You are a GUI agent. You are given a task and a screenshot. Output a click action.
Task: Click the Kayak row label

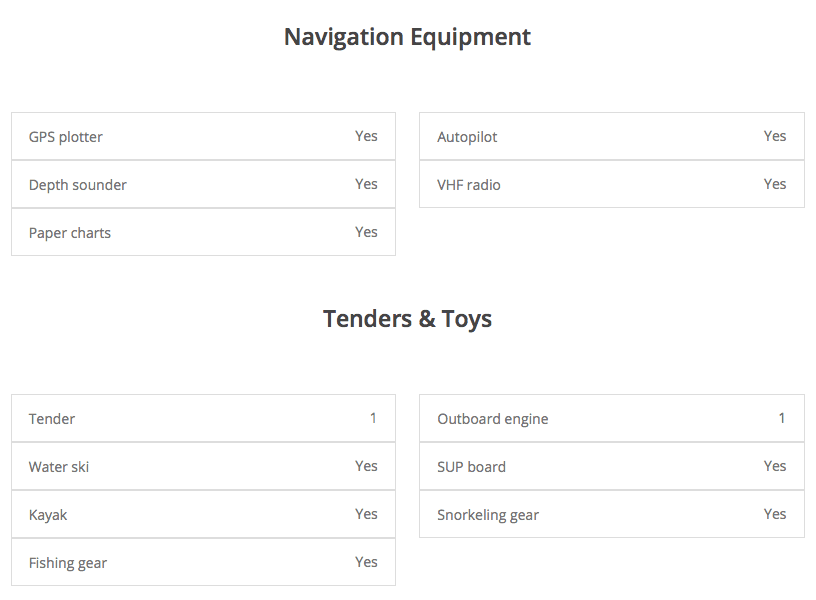48,515
